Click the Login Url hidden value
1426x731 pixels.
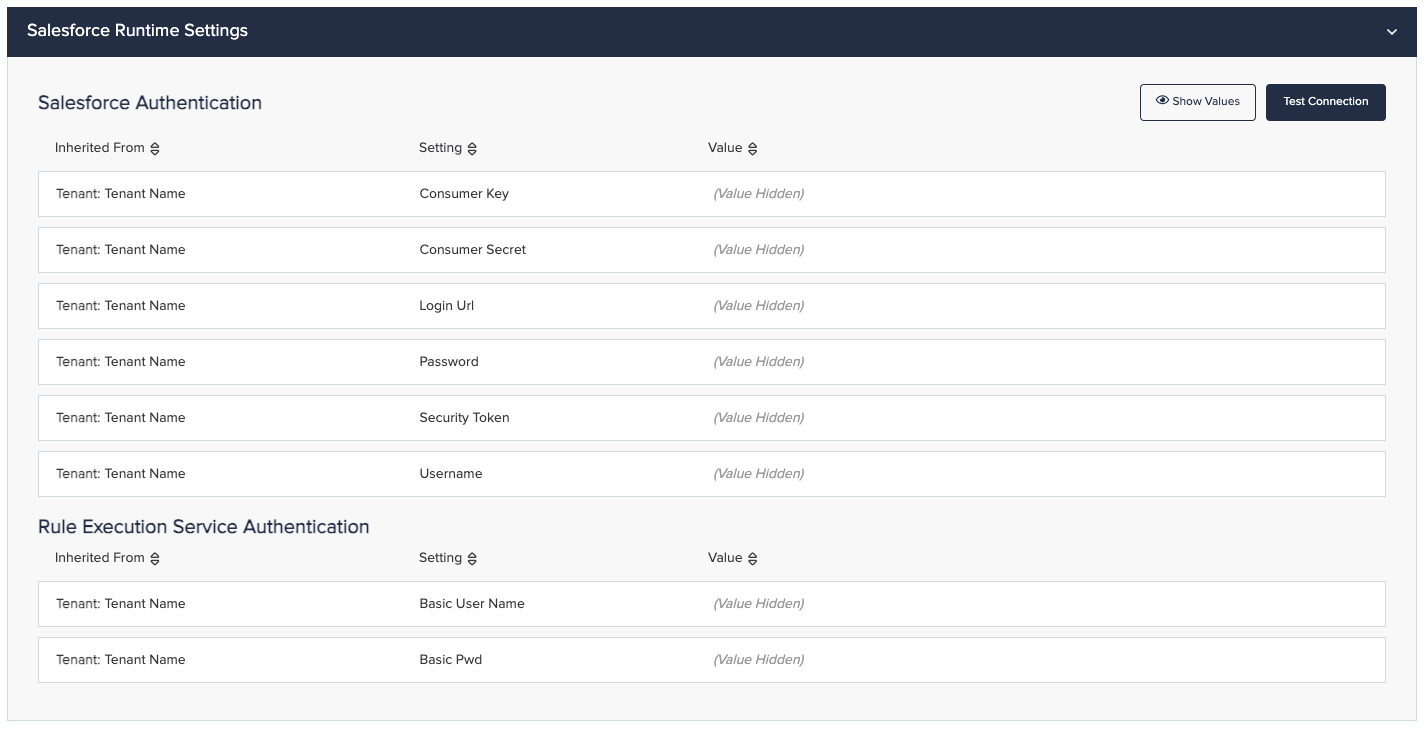758,306
